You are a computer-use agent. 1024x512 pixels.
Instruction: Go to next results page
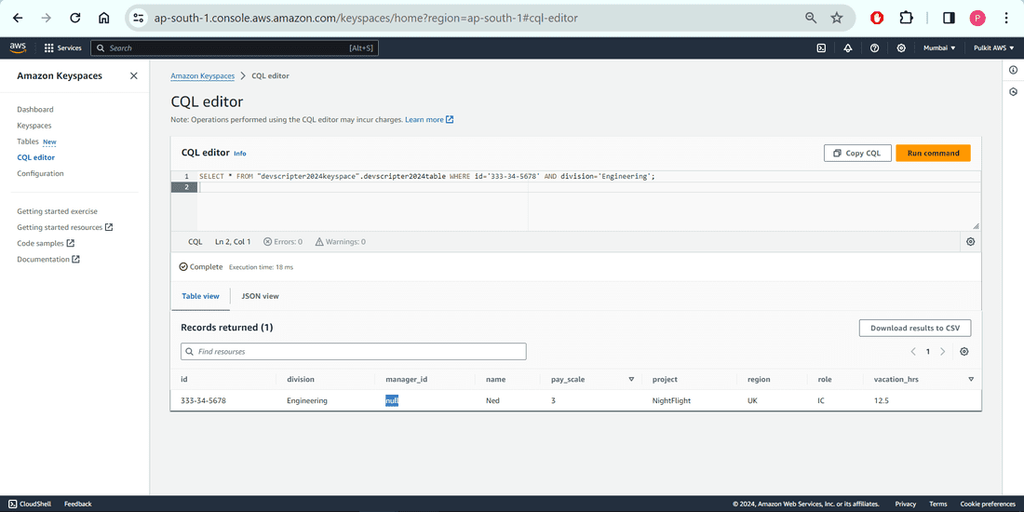(x=942, y=351)
